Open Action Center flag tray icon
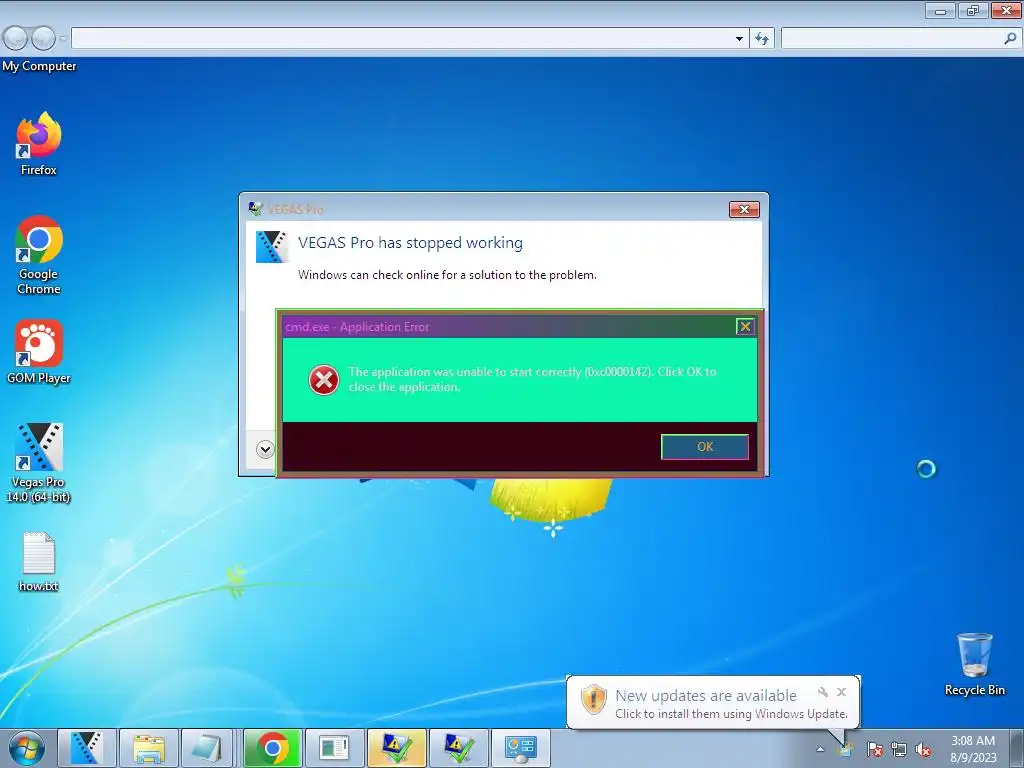Image resolution: width=1024 pixels, height=768 pixels. tap(874, 750)
